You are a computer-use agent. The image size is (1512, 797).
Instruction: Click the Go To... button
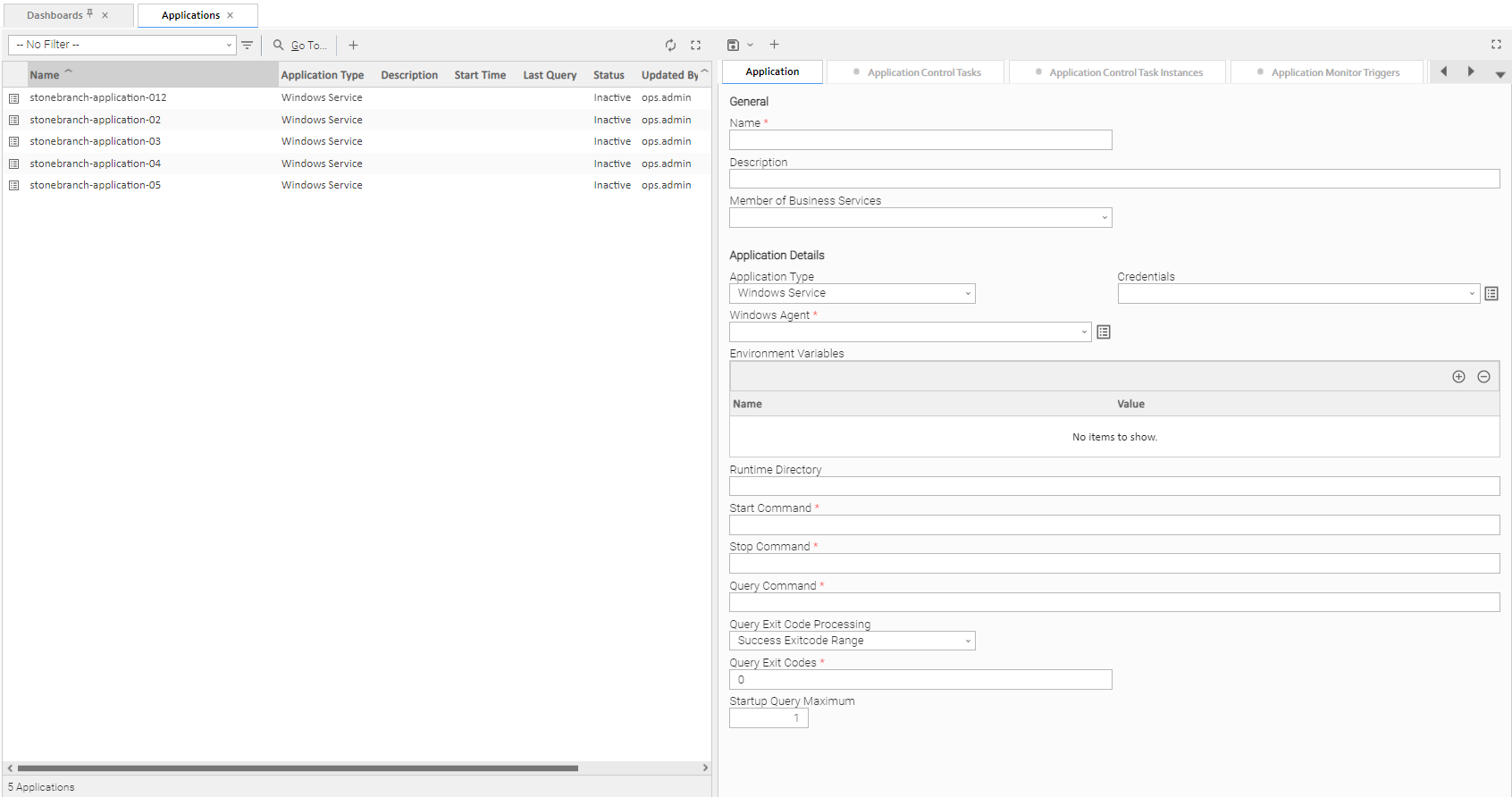[x=300, y=45]
